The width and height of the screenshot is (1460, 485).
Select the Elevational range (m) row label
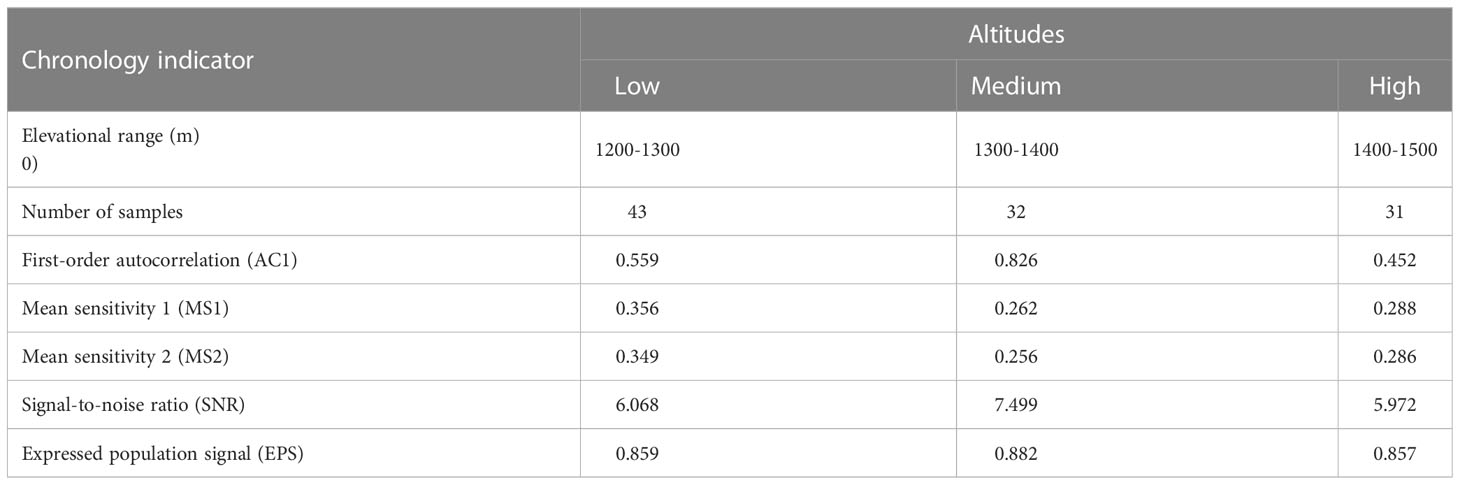pos(111,138)
